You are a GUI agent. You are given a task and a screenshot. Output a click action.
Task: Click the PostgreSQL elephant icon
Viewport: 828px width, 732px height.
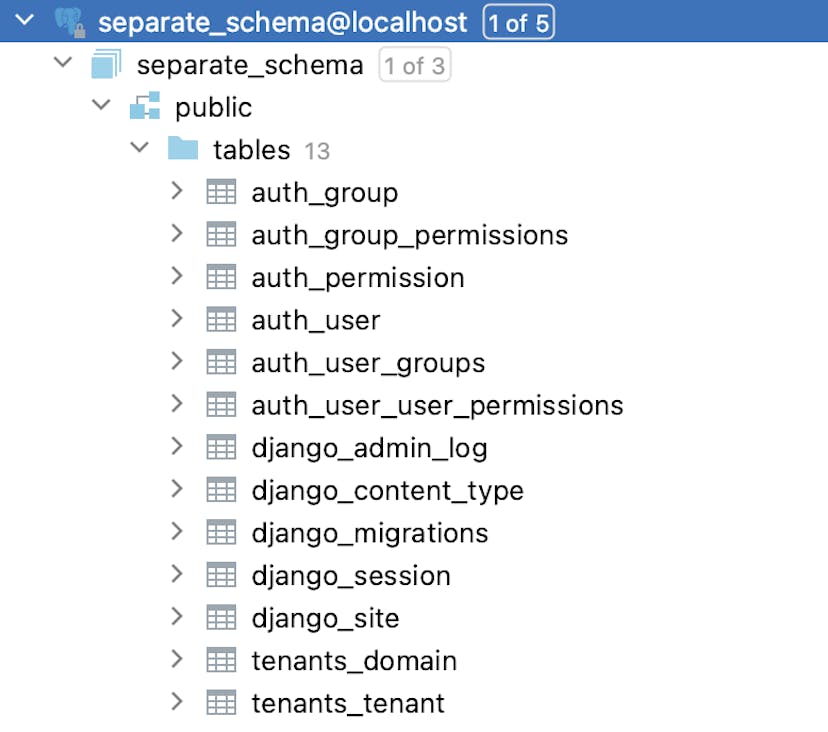(x=68, y=20)
